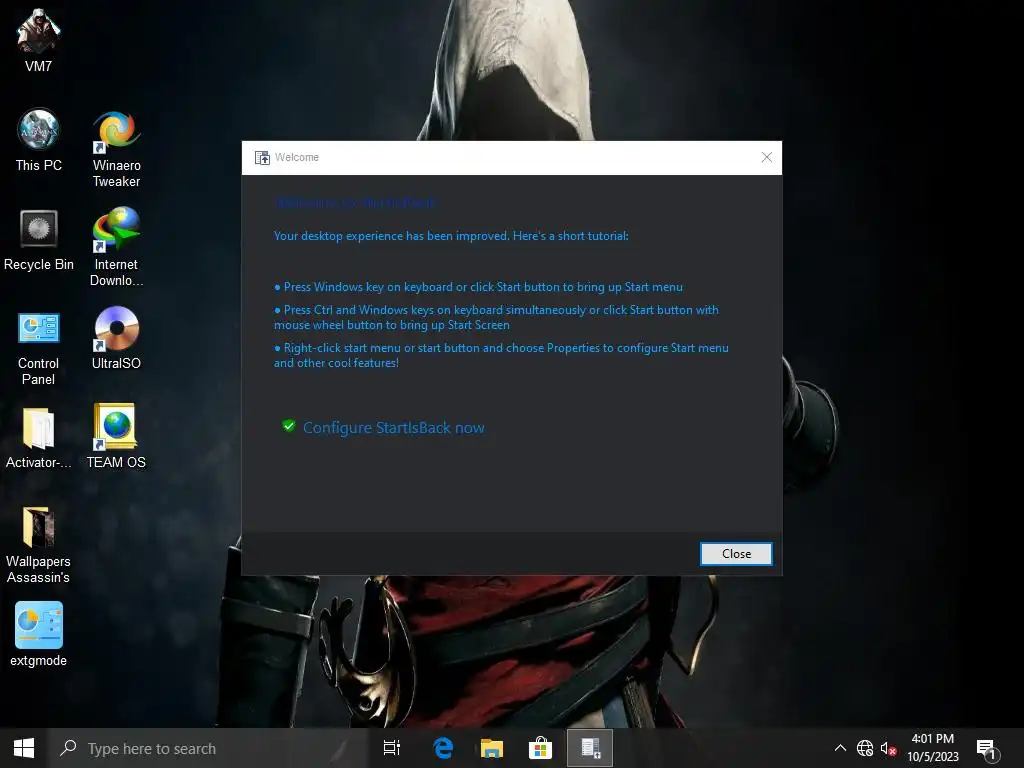Open the Action Center notifications icon

(x=987, y=748)
